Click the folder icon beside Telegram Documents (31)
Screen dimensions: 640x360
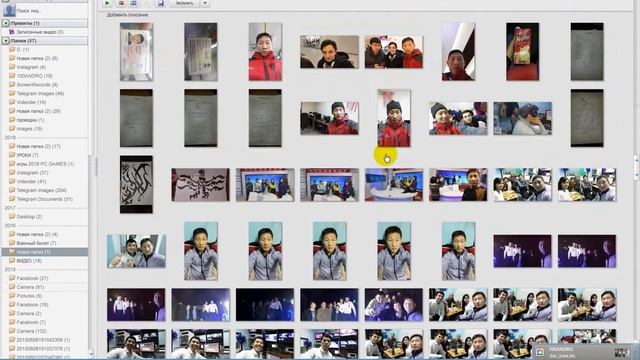[x=12, y=199]
